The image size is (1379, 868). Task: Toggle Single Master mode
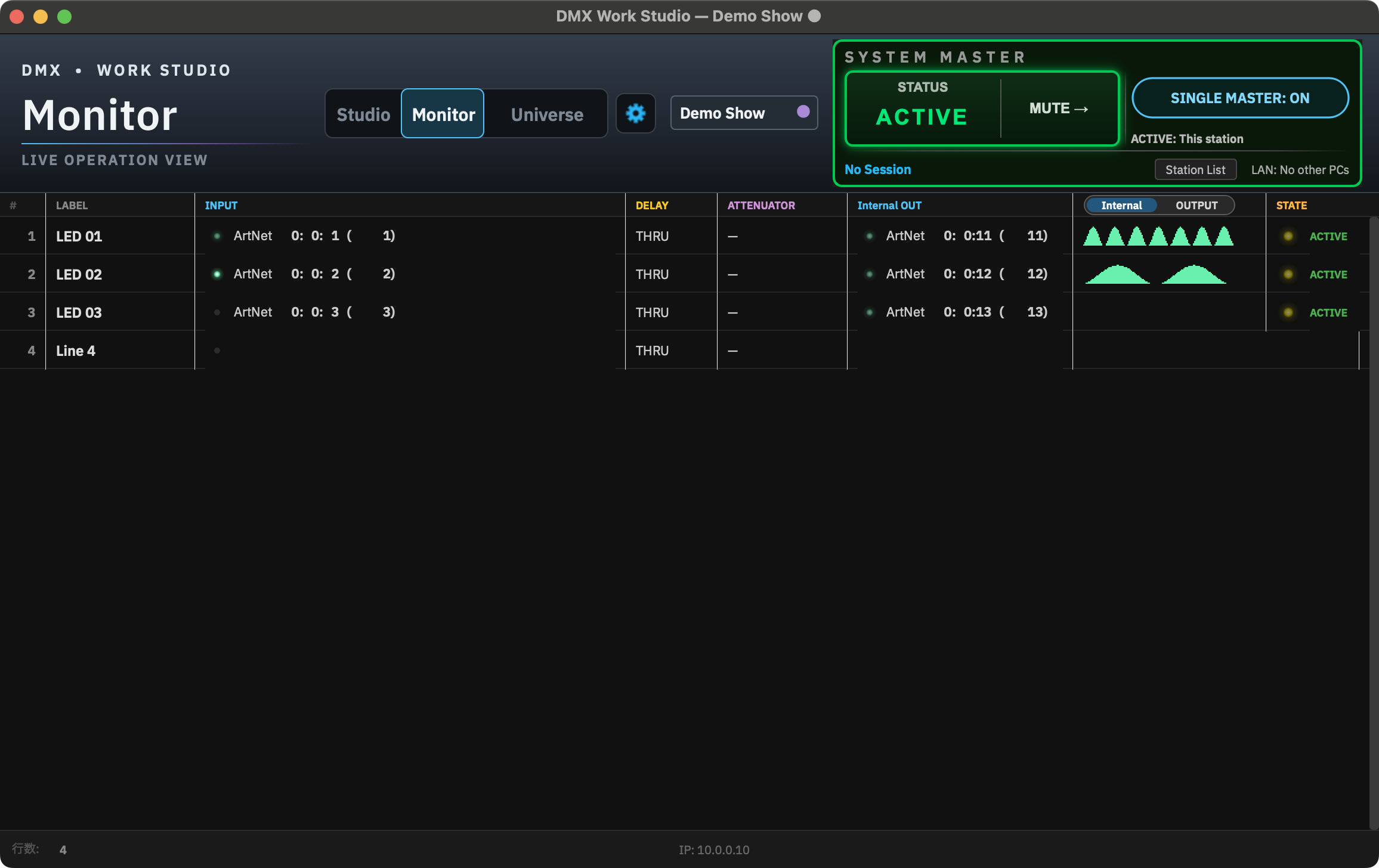coord(1240,98)
